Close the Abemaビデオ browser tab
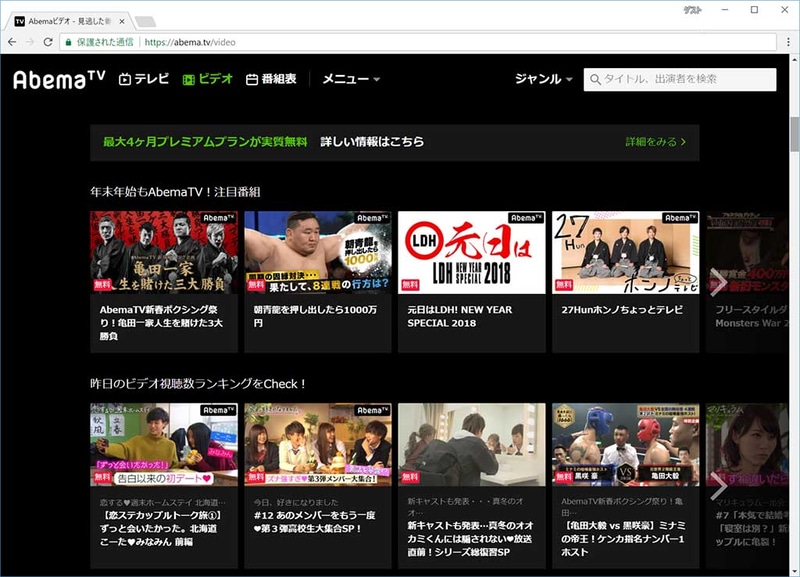 pos(122,21)
